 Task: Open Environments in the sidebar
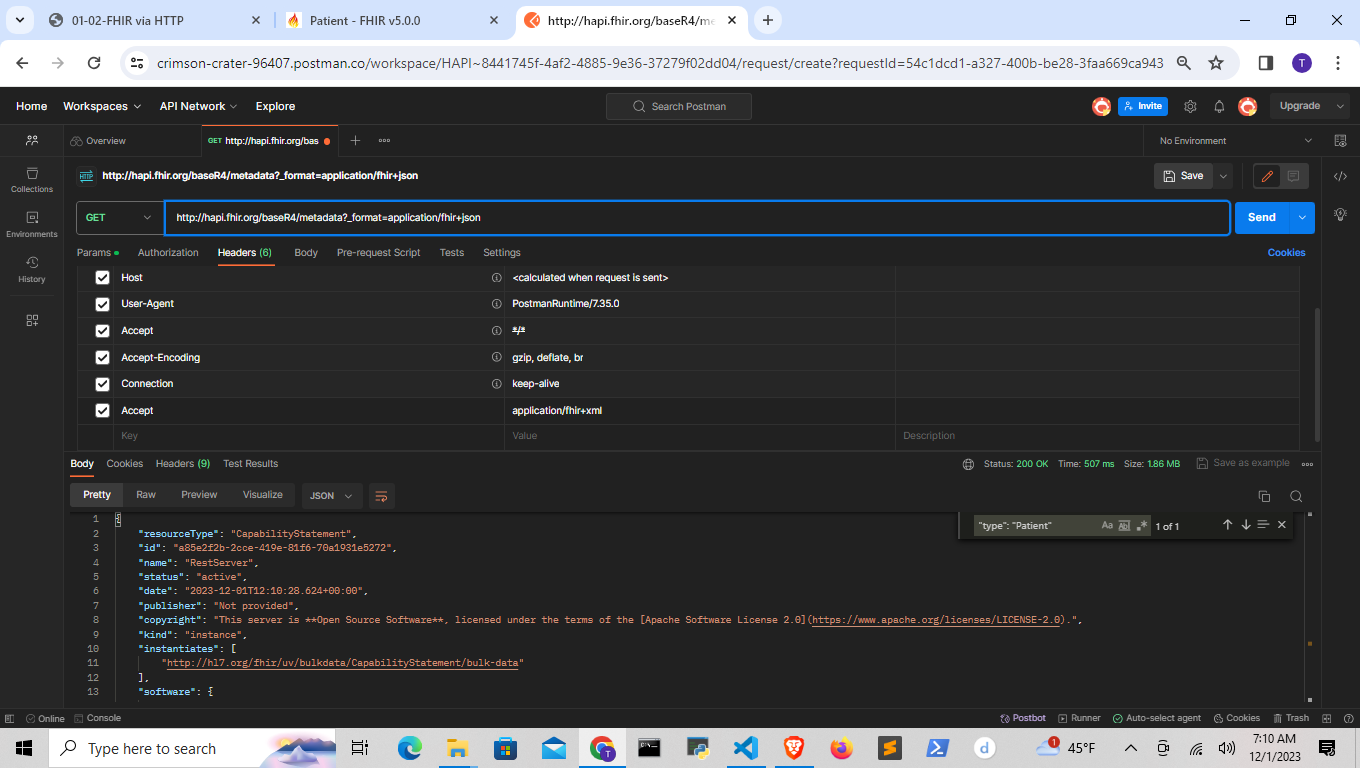[32, 224]
